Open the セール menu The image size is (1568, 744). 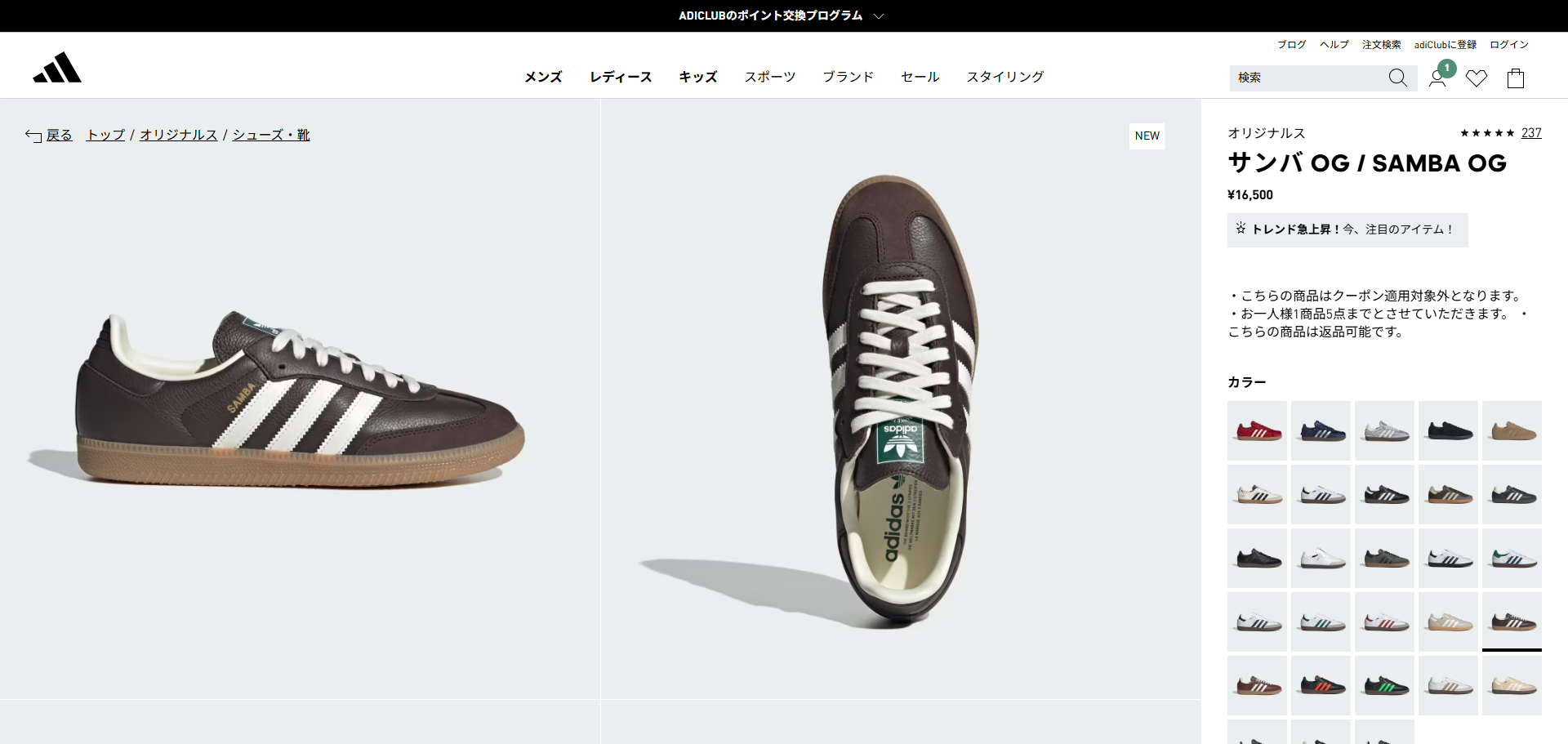tap(920, 77)
